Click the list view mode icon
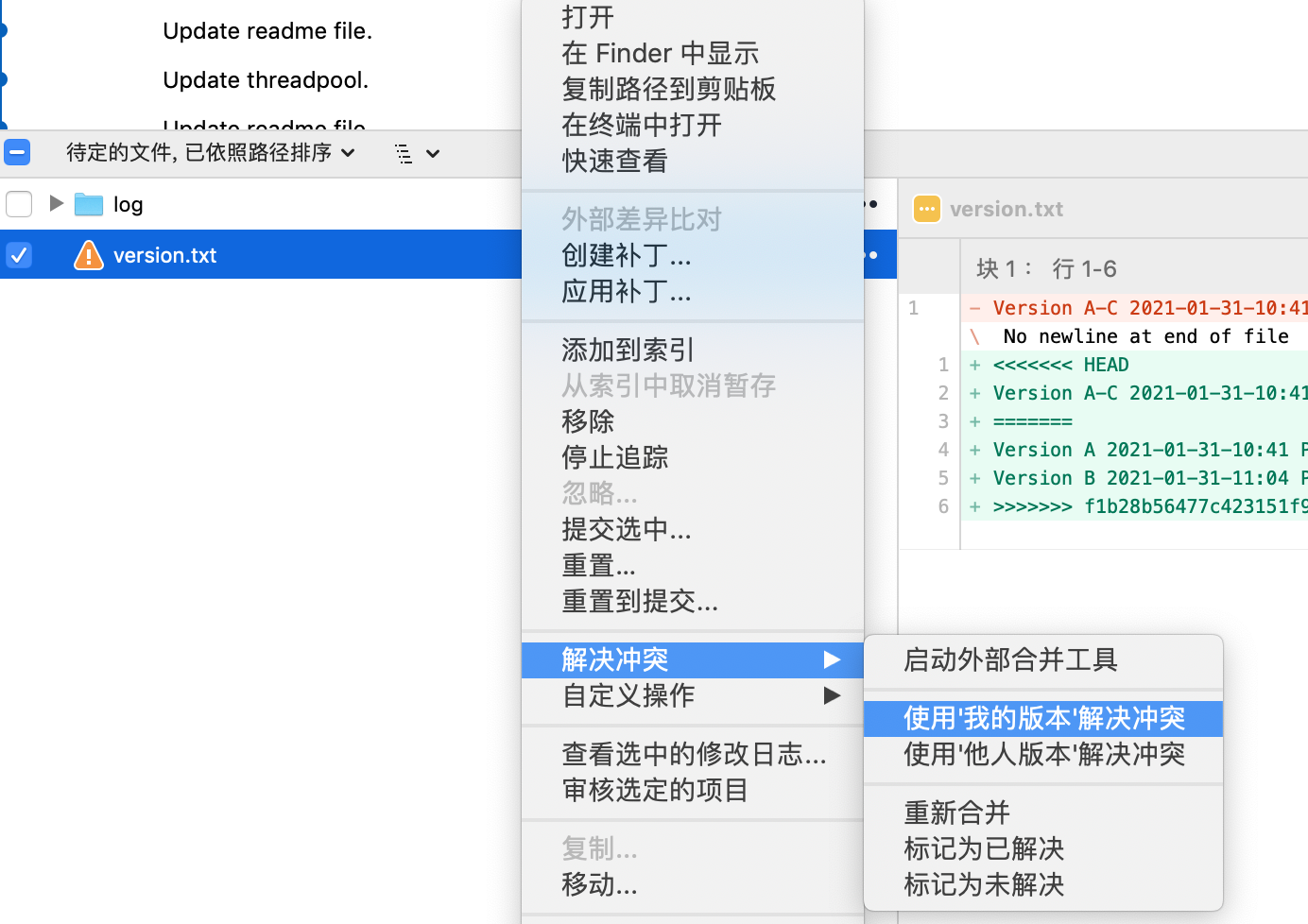 point(404,153)
